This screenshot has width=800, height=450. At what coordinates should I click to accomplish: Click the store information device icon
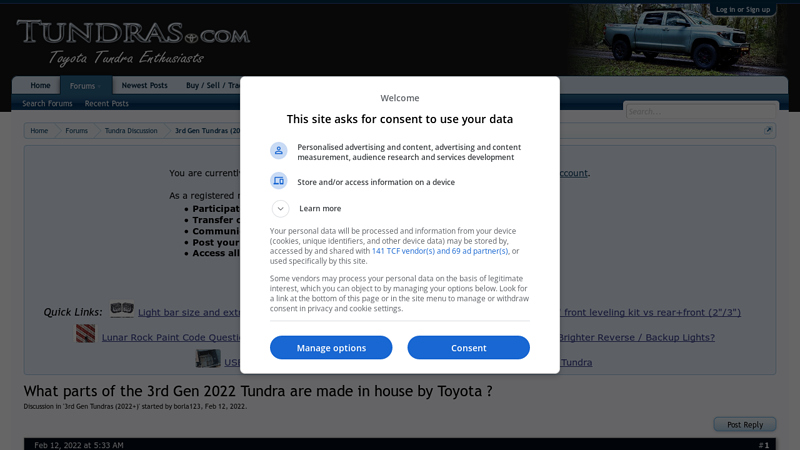pyautogui.click(x=279, y=181)
